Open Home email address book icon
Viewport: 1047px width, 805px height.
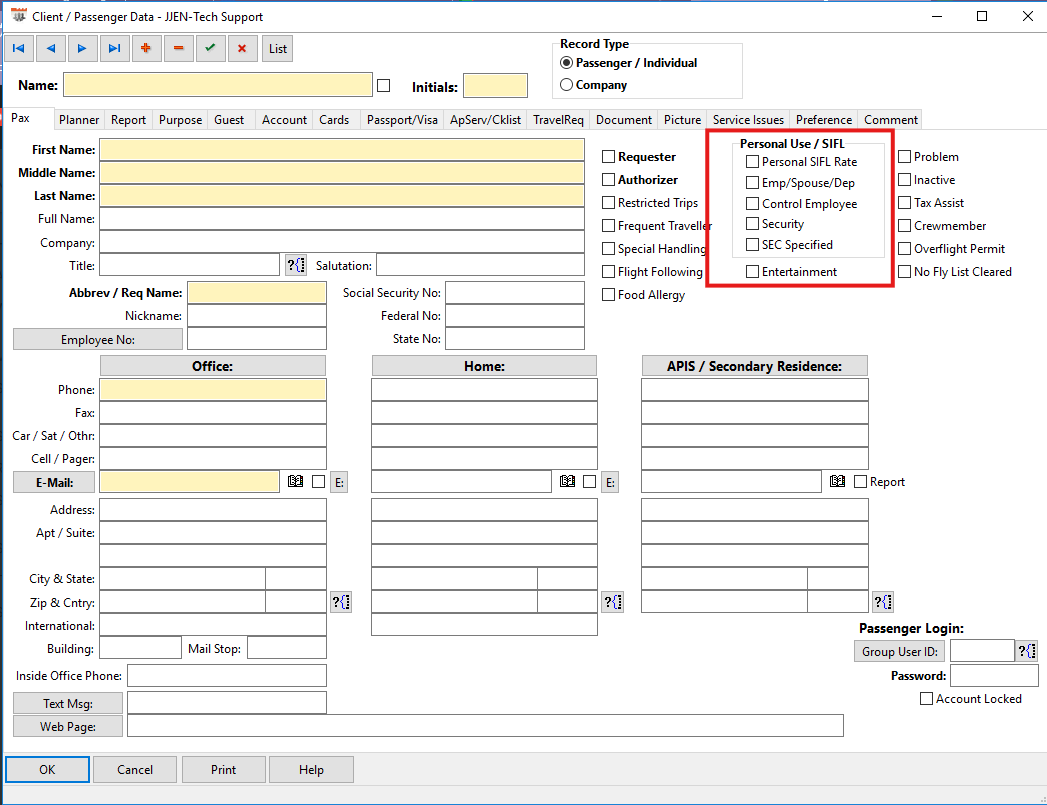pyautogui.click(x=568, y=481)
